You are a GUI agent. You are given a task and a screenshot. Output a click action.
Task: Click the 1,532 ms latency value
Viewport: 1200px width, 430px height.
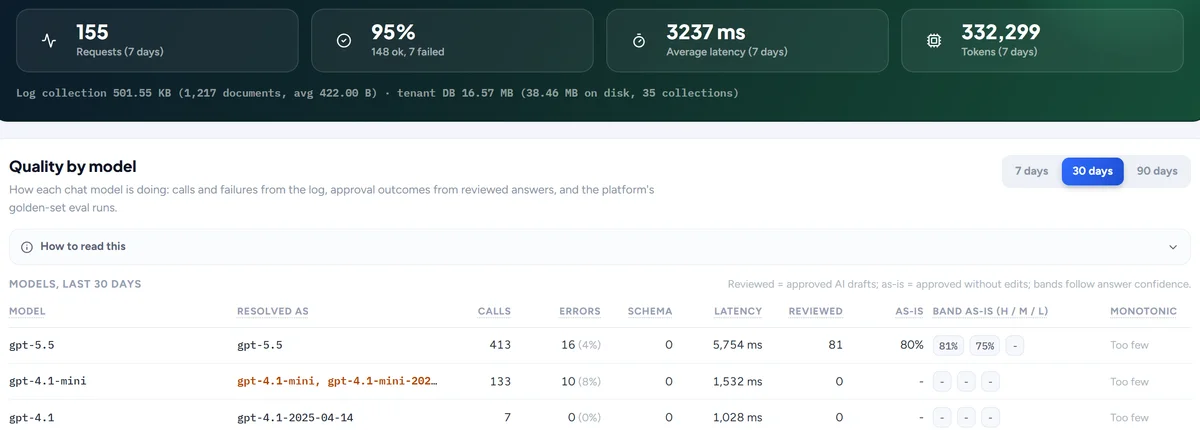tap(737, 382)
